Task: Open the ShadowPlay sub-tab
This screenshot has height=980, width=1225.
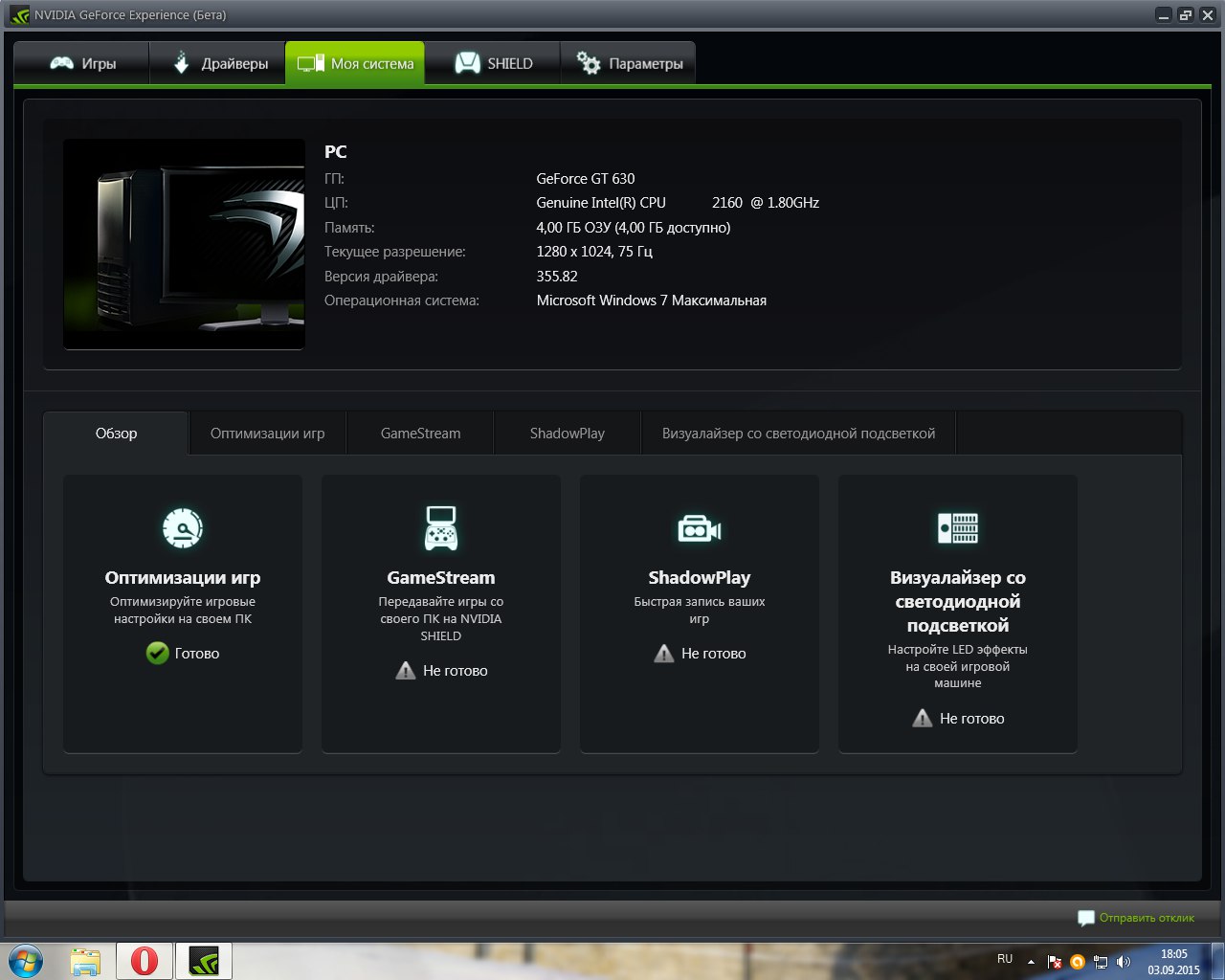Action: [x=567, y=434]
